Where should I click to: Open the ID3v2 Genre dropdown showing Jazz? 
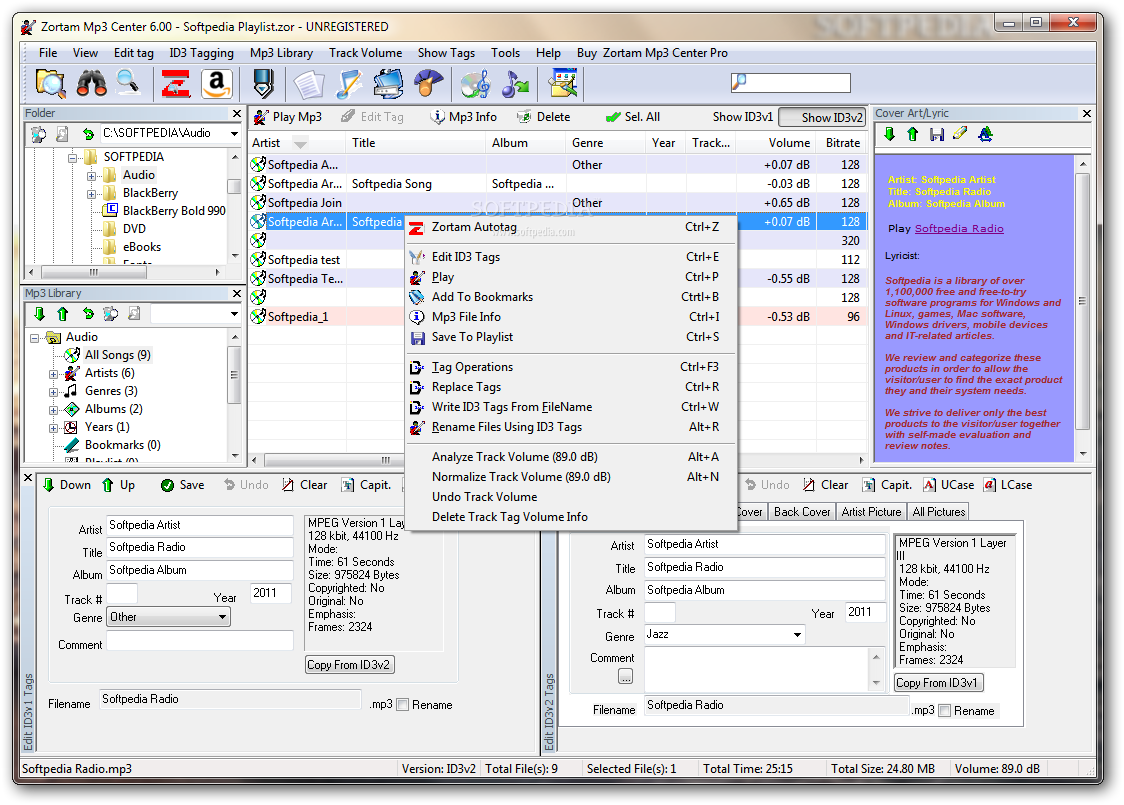tap(797, 634)
